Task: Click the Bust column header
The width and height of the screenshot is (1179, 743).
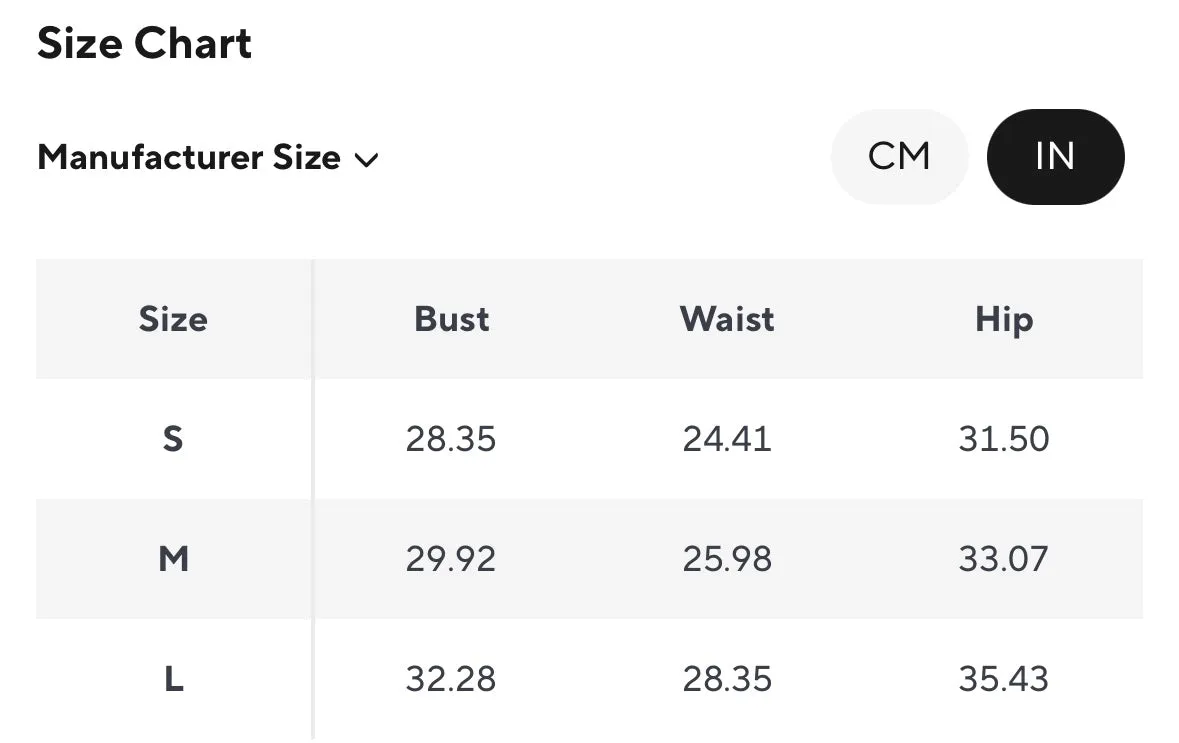Action: point(451,319)
